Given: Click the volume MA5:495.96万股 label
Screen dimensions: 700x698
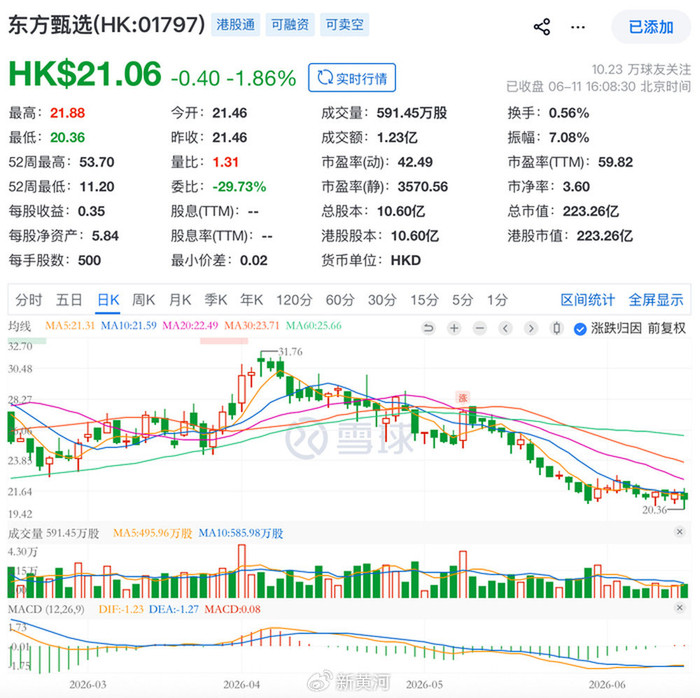Looking at the screenshot, I should [152, 533].
